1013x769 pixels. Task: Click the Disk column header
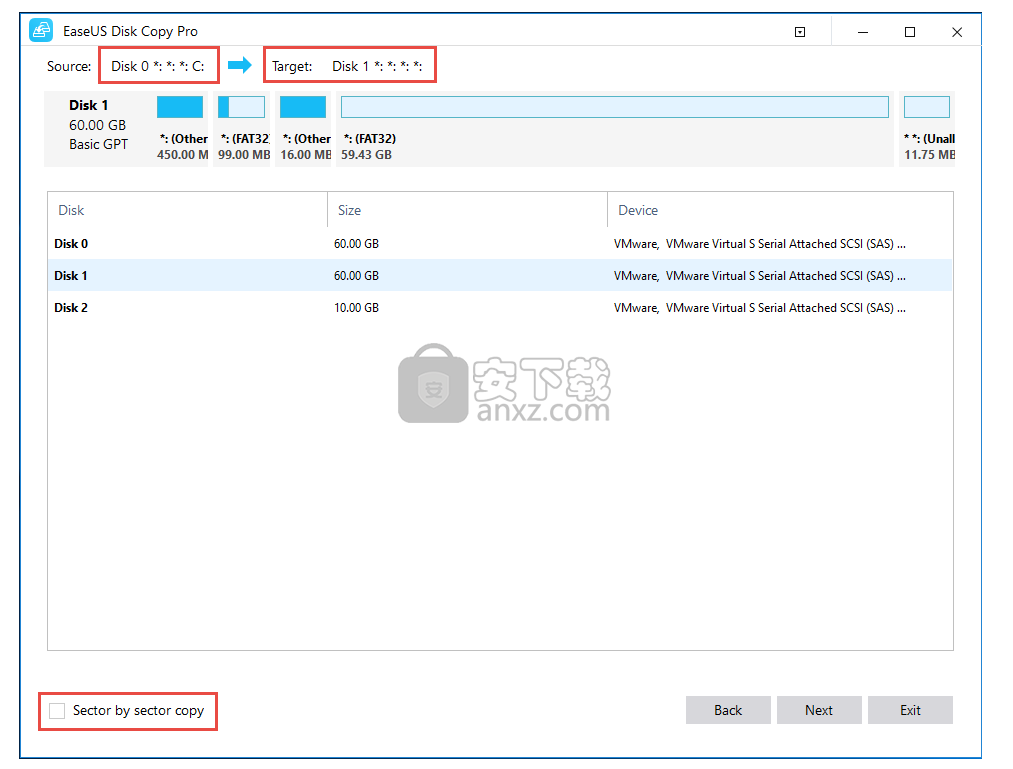187,210
